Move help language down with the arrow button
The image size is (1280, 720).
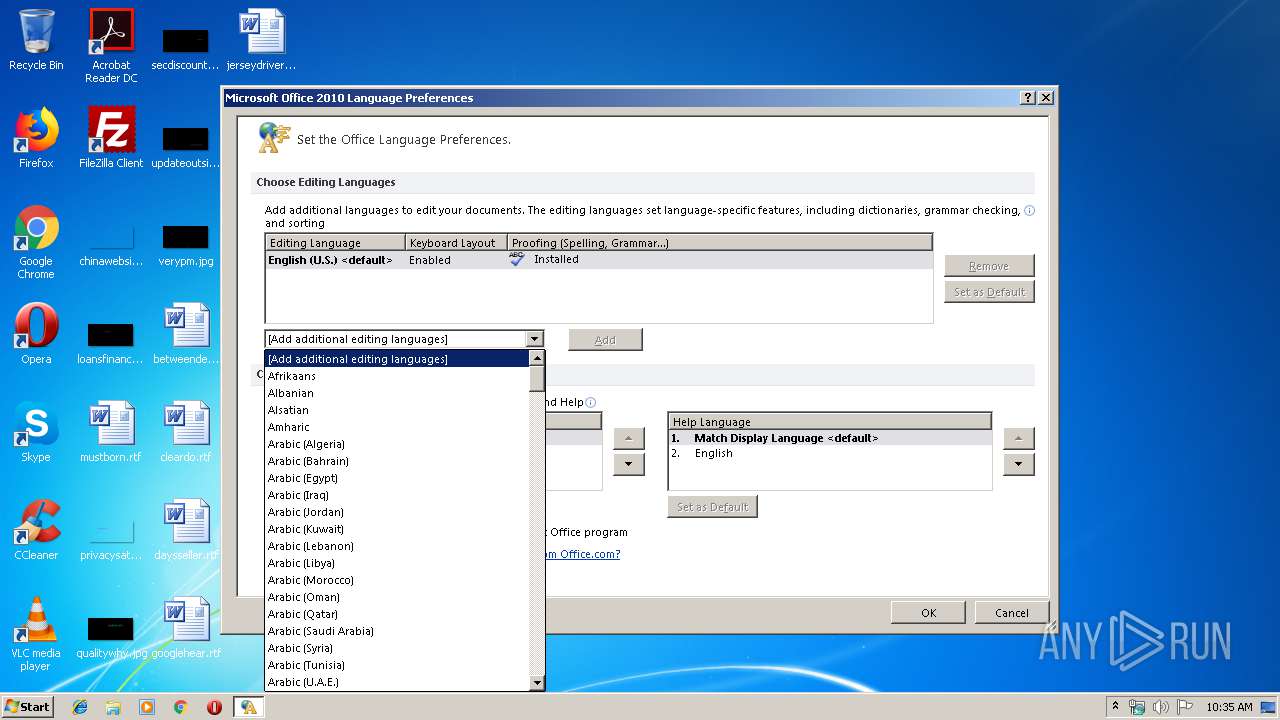[x=1018, y=464]
